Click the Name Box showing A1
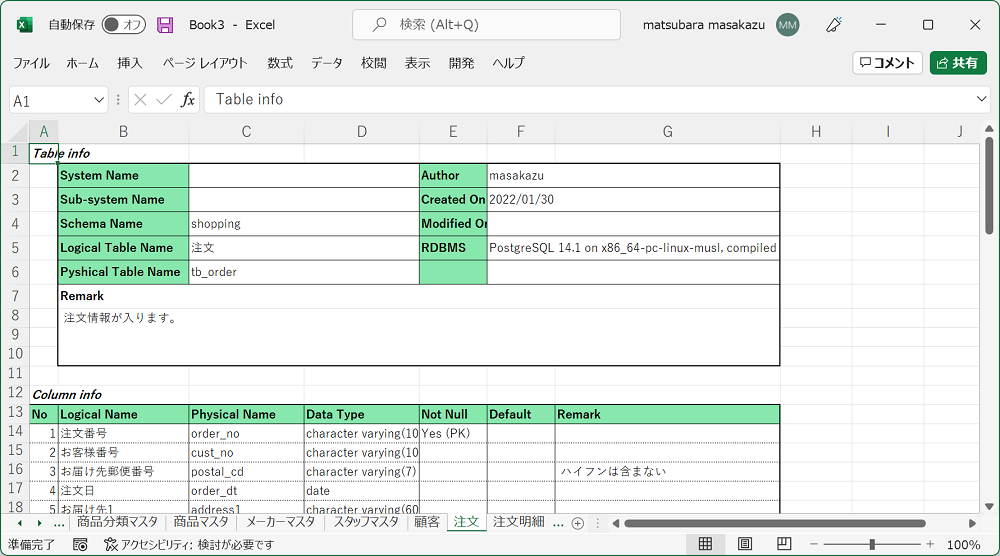1000x556 pixels. pos(51,101)
